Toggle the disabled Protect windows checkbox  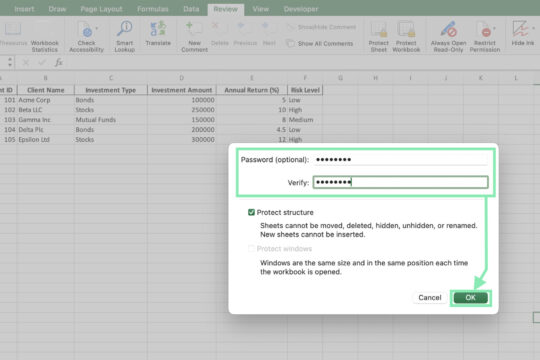tap(251, 248)
